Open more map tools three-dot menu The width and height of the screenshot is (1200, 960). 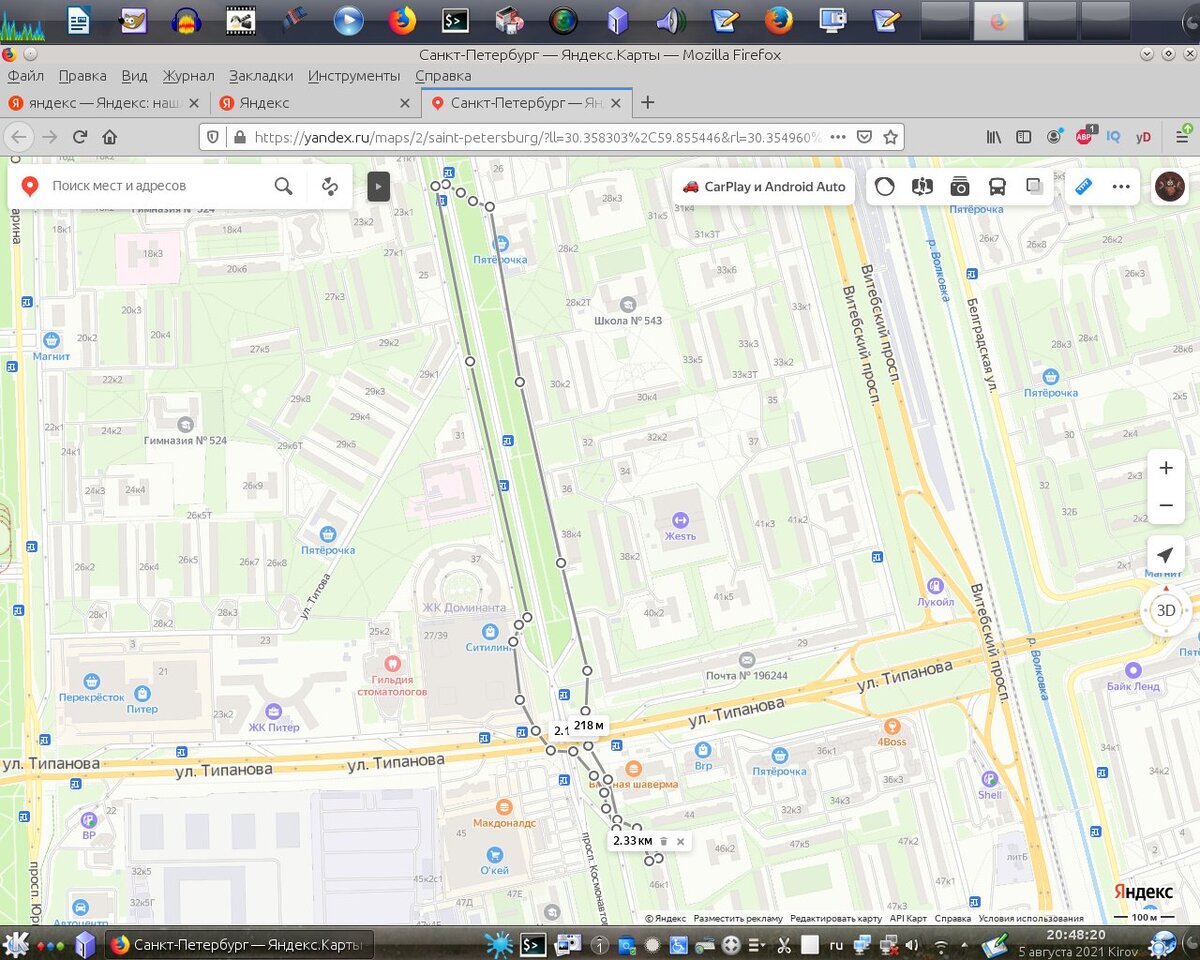pos(1121,186)
